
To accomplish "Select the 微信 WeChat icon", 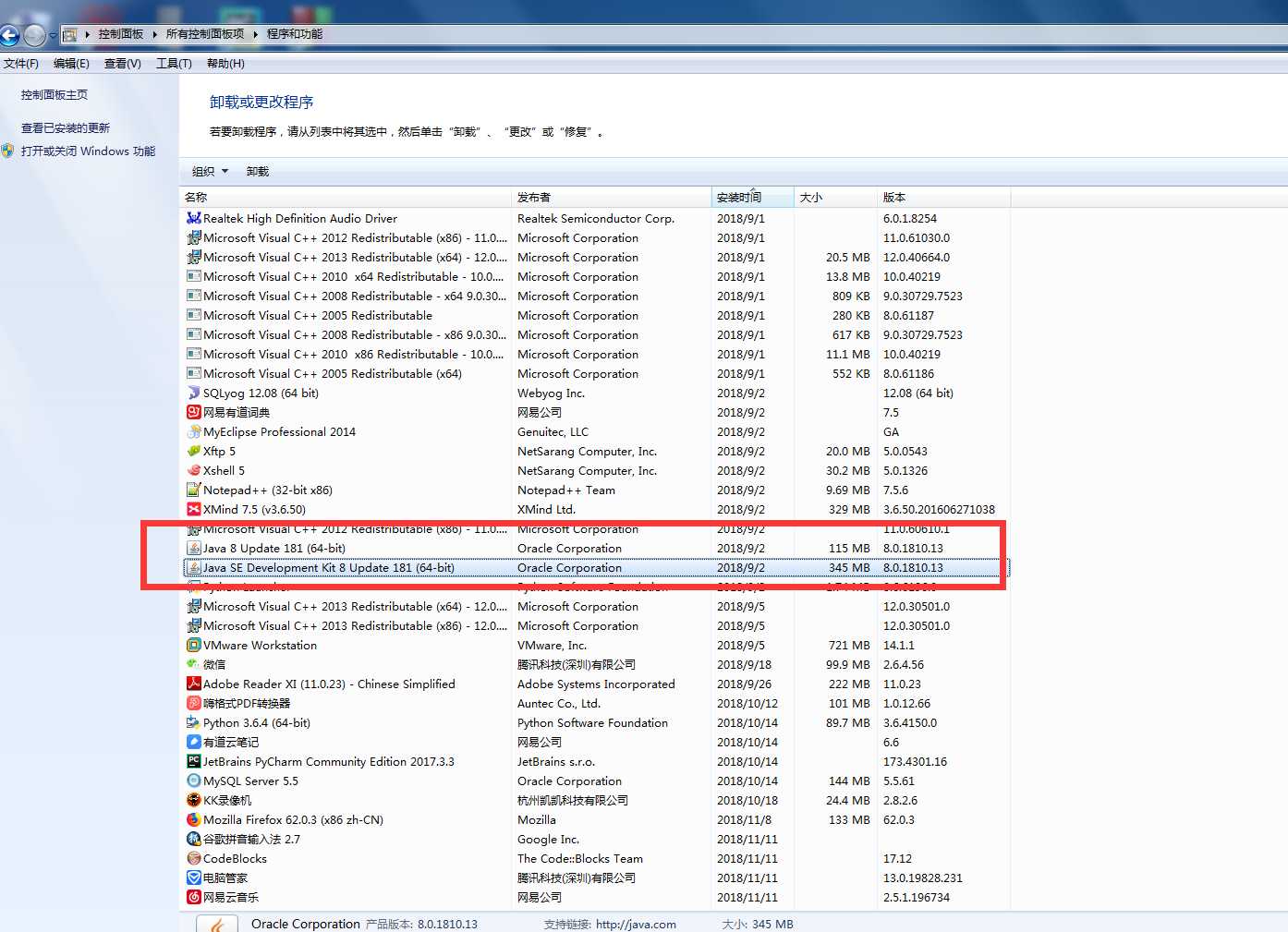I will [194, 664].
